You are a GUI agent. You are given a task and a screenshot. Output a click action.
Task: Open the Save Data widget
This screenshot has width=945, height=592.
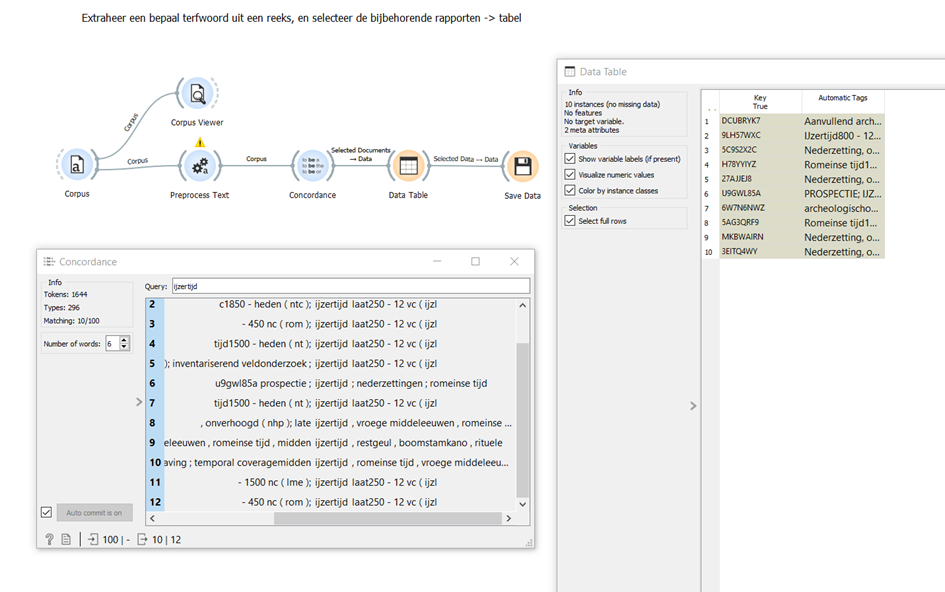click(522, 166)
